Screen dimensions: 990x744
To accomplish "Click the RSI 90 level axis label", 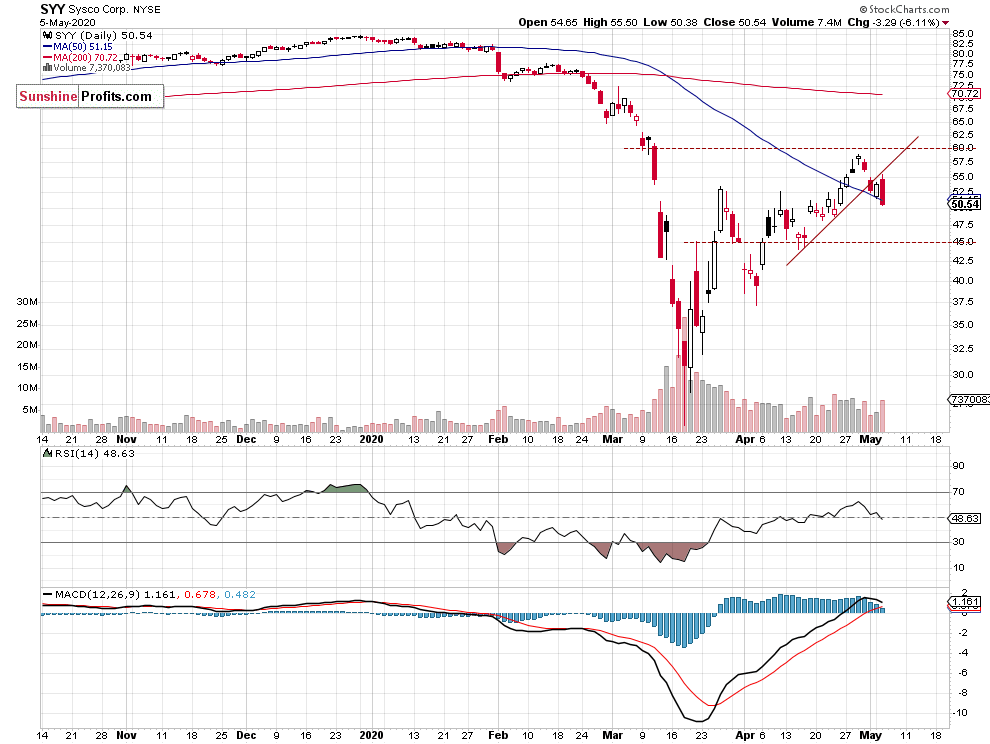I will click(958, 466).
